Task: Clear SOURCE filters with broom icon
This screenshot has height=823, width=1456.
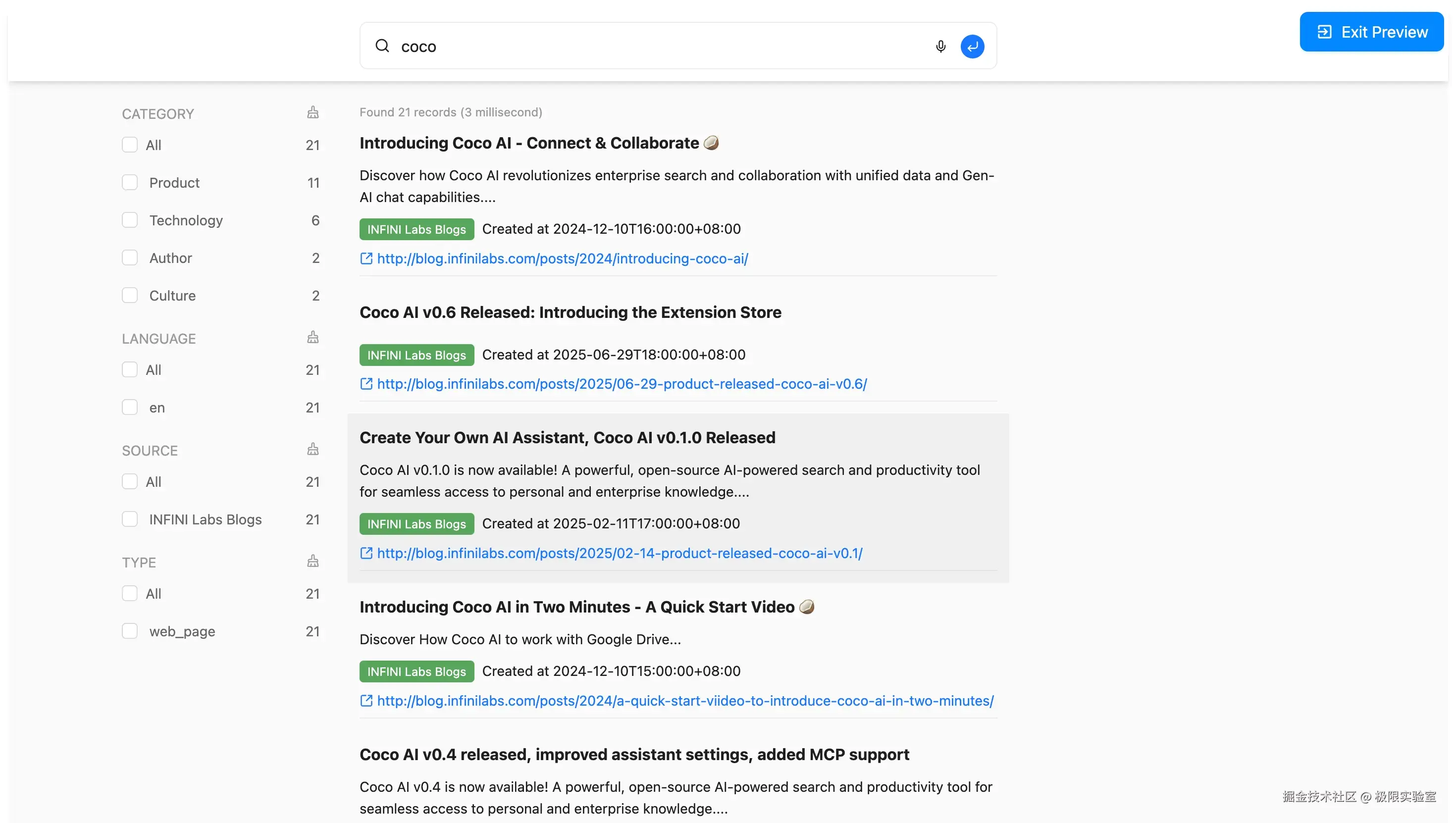Action: [x=312, y=449]
